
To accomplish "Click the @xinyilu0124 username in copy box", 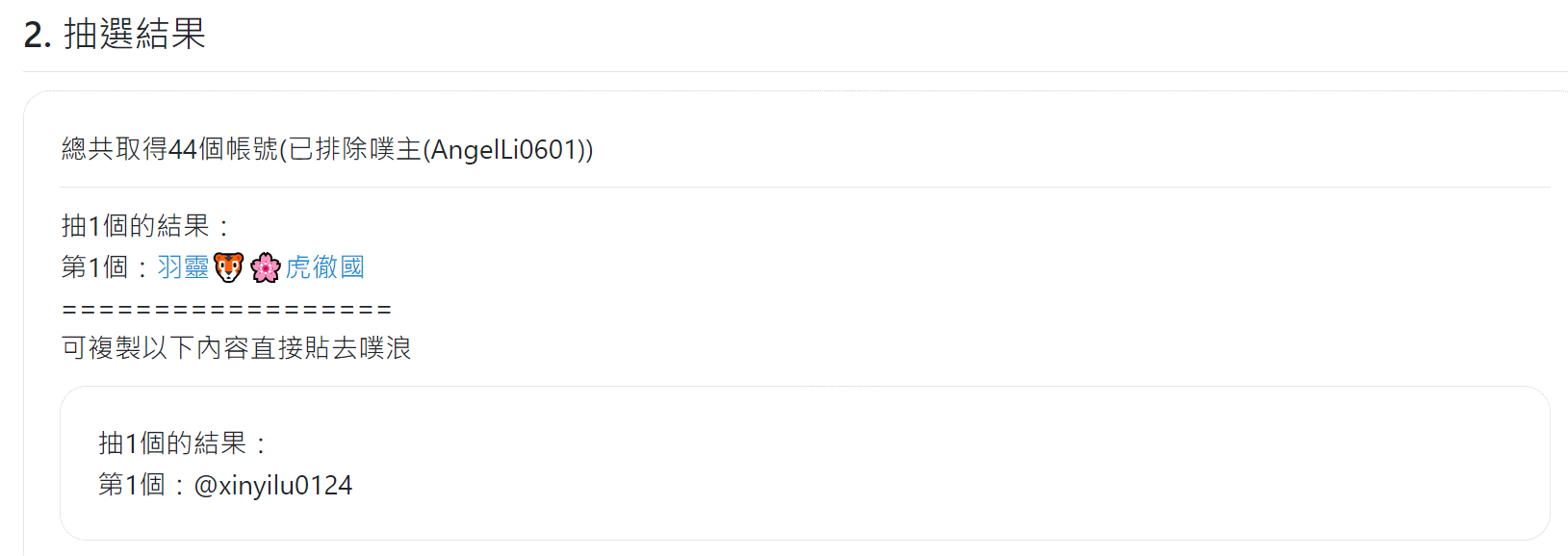I will point(273,485).
